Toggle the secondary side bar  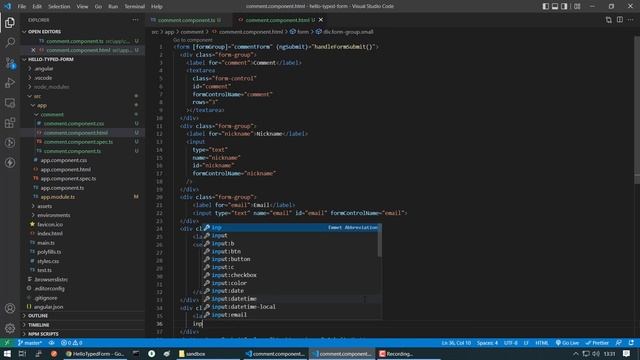[564, 6]
